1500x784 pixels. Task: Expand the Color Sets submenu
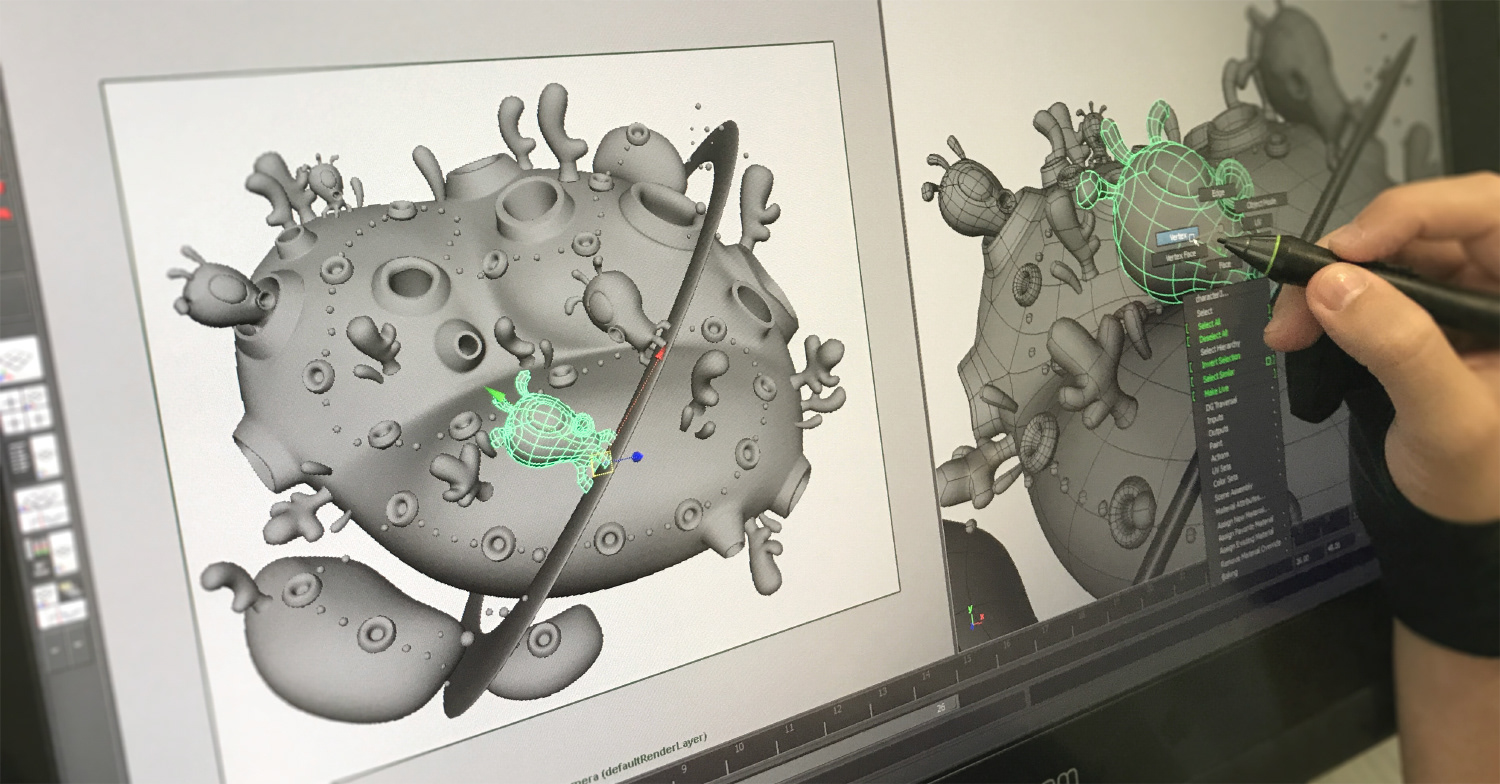(x=1225, y=483)
